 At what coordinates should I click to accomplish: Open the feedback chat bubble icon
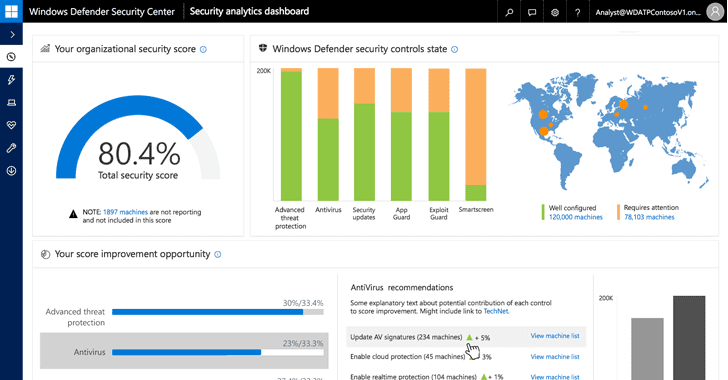[532, 12]
